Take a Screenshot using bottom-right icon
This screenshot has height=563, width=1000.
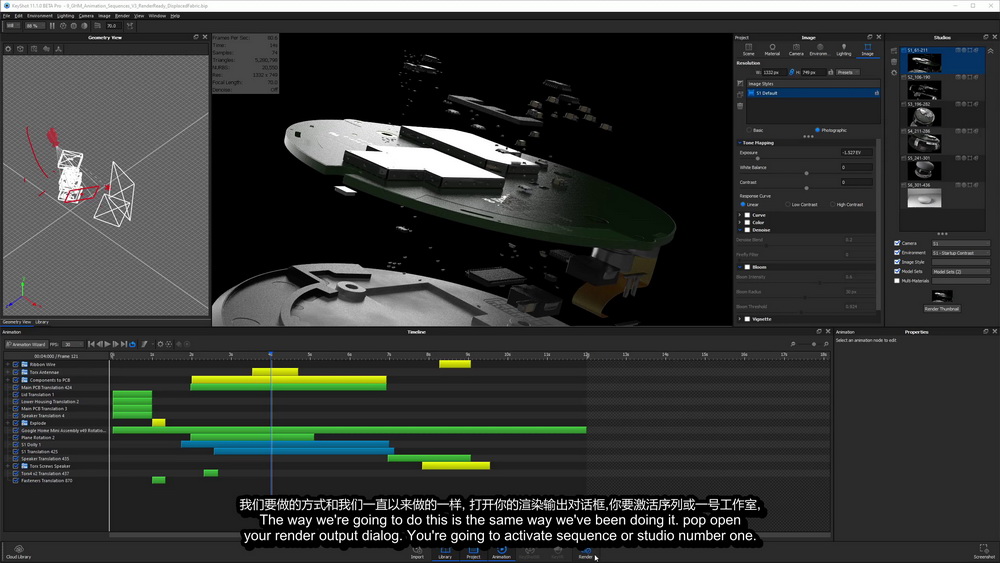(984, 552)
